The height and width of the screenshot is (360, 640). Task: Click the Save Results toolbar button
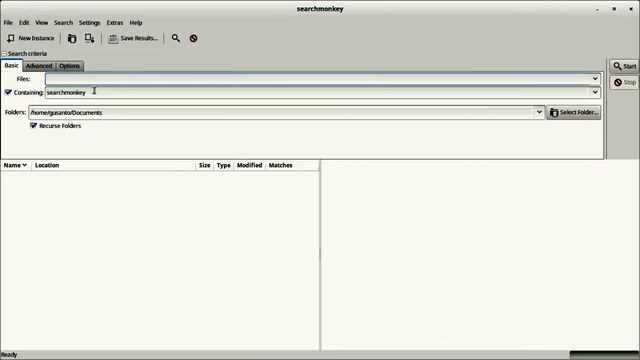click(x=133, y=38)
